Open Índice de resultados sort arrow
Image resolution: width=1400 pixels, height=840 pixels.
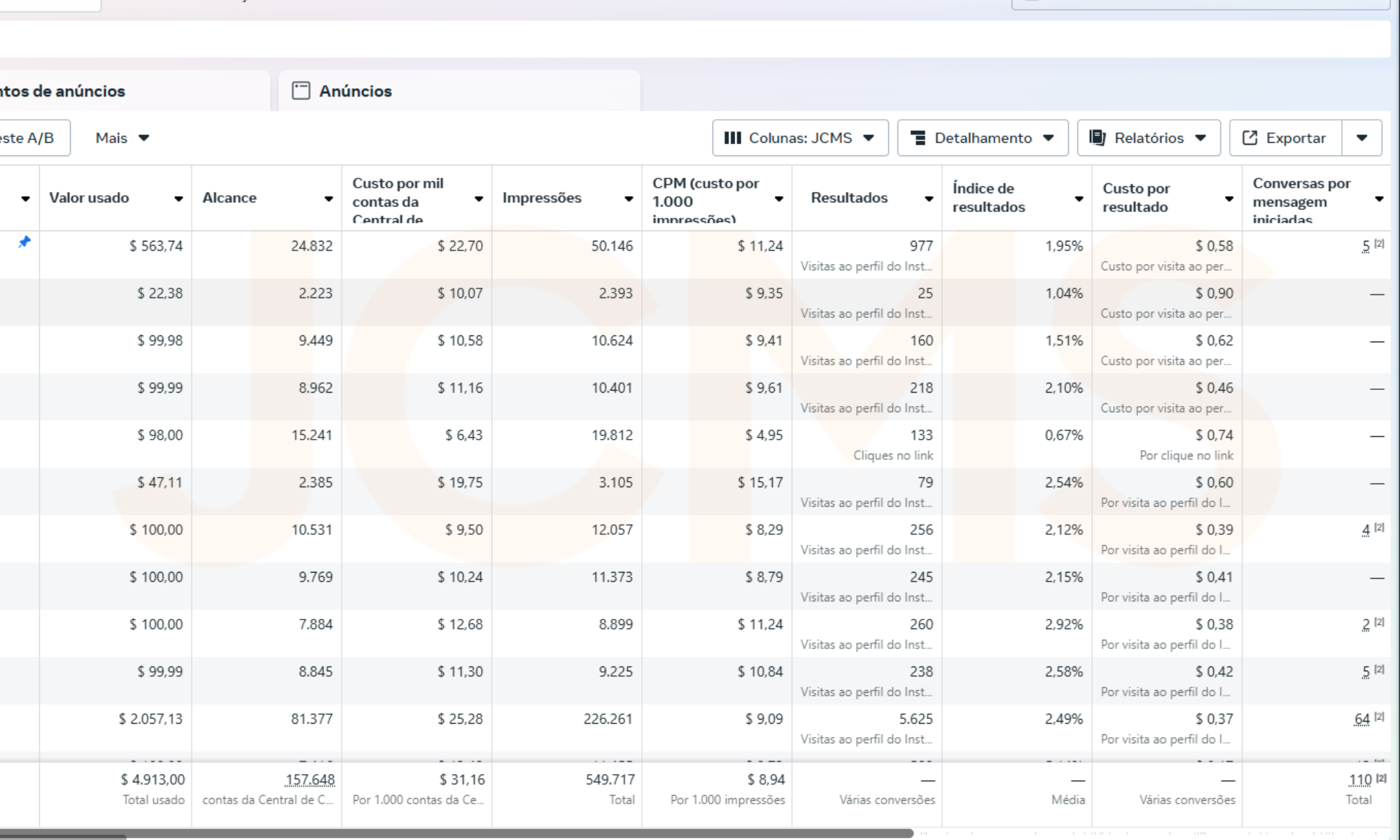[x=1079, y=199]
